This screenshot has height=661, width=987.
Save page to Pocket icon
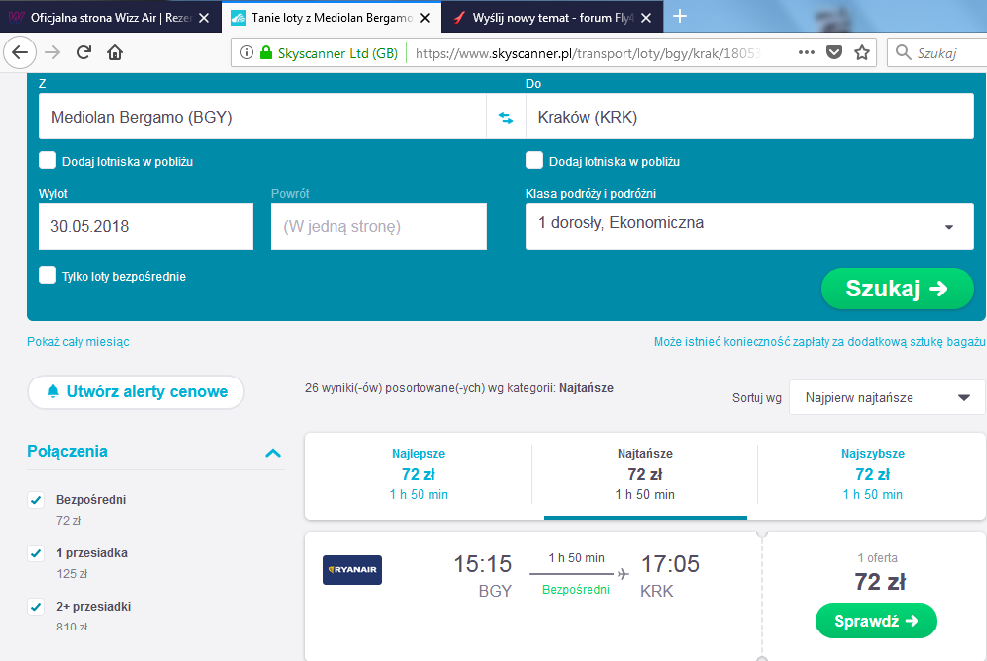point(834,52)
